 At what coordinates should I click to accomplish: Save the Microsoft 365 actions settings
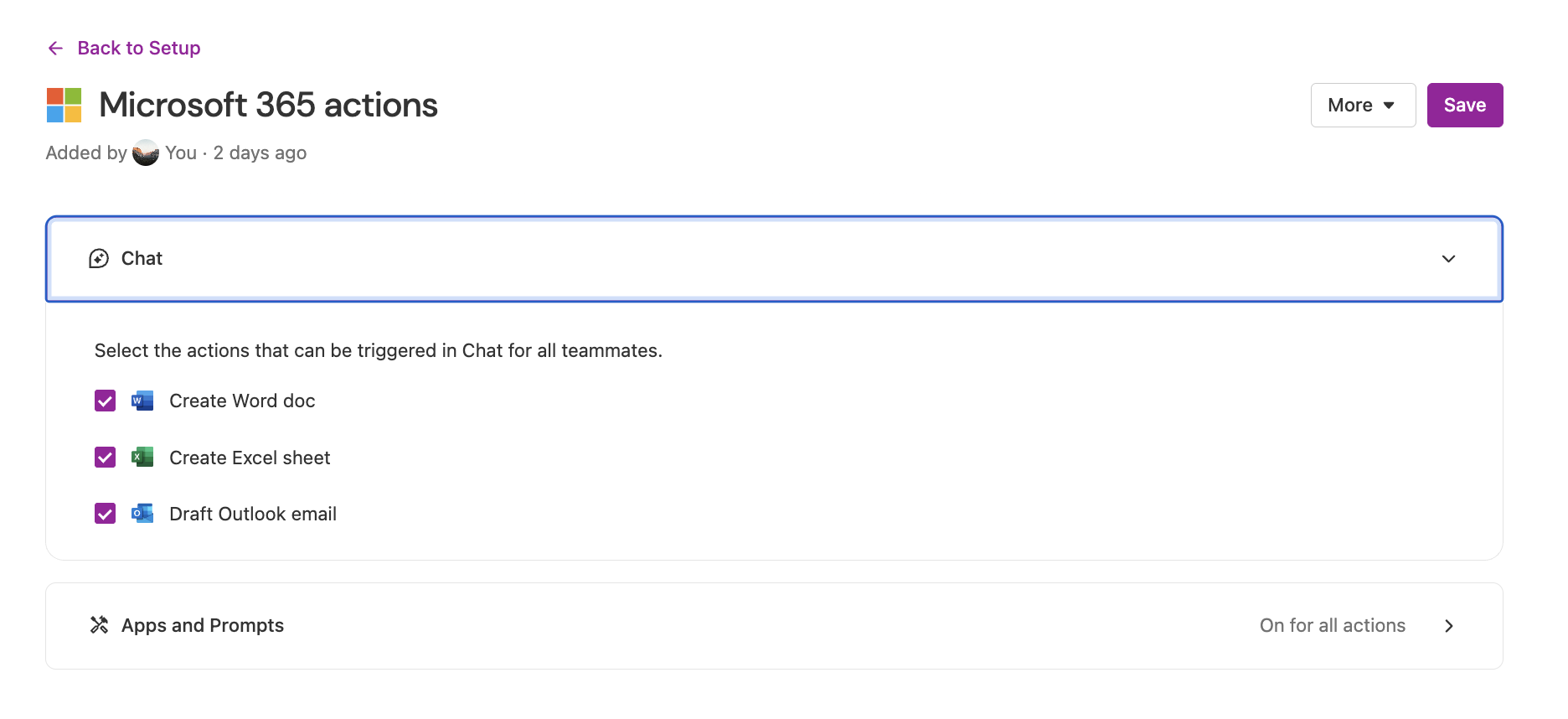coord(1464,106)
